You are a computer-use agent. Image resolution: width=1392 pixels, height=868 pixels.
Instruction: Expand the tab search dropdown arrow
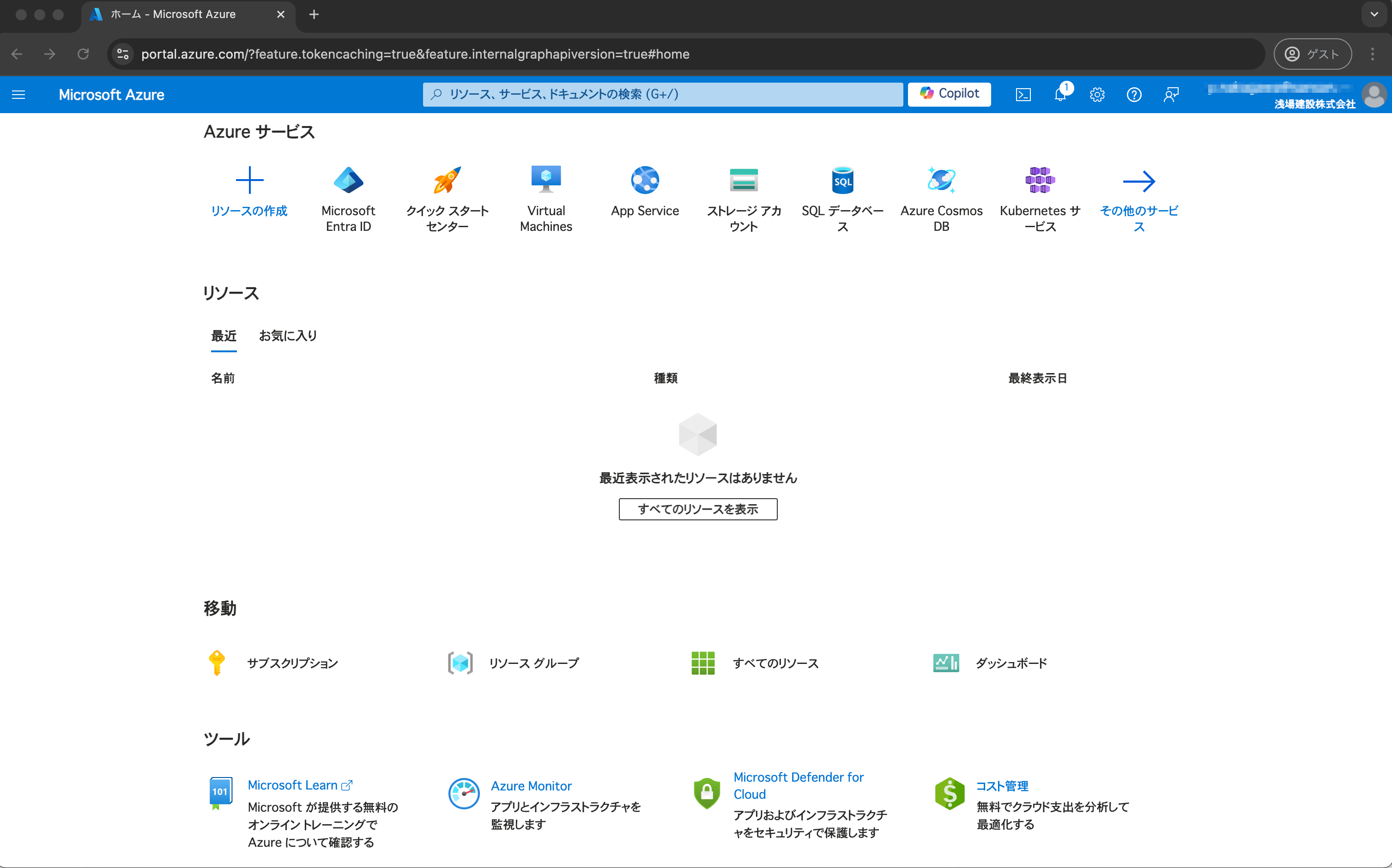pos(1374,14)
